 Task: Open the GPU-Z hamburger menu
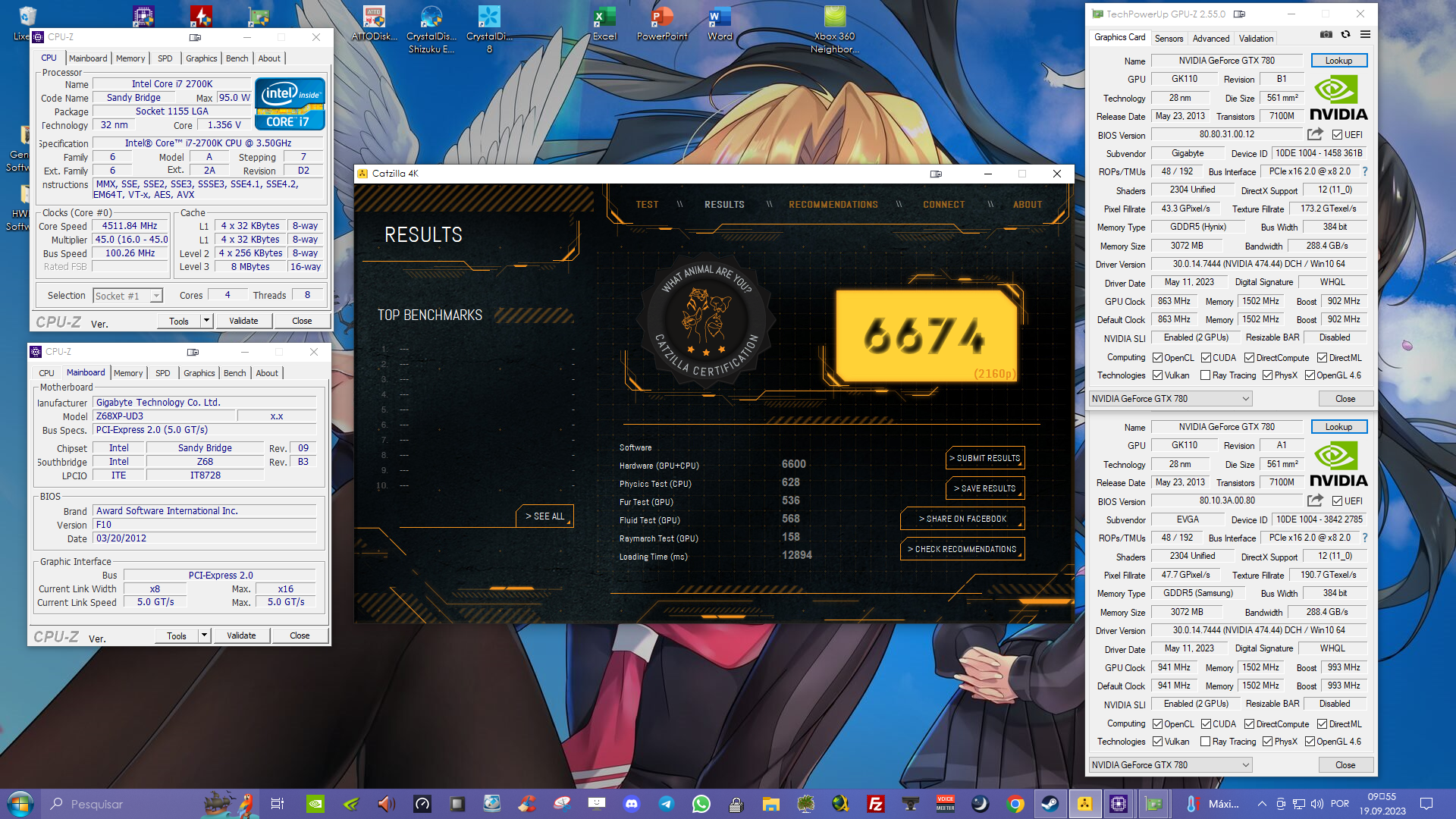tap(1365, 34)
